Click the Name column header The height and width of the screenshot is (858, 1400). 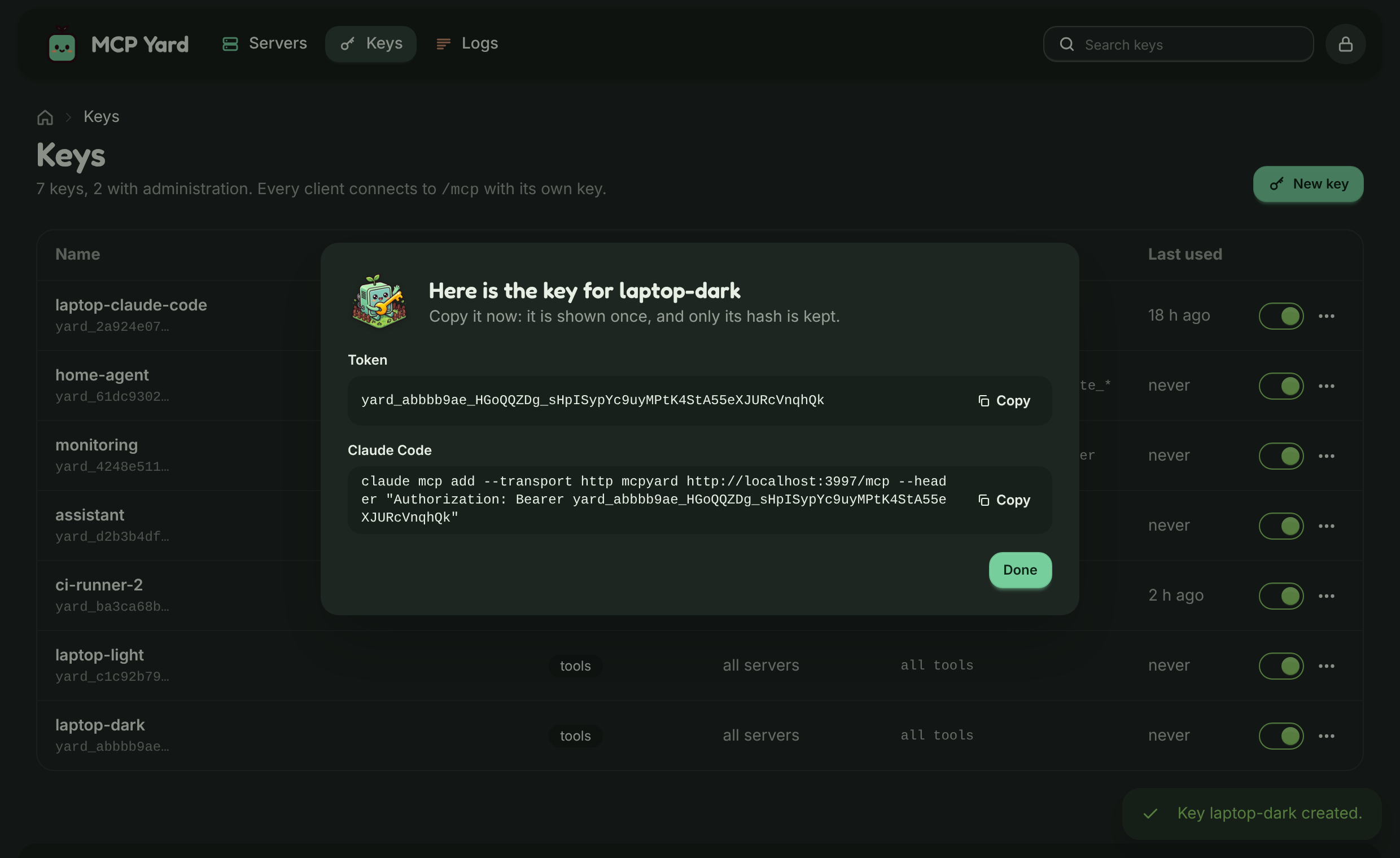(x=77, y=254)
